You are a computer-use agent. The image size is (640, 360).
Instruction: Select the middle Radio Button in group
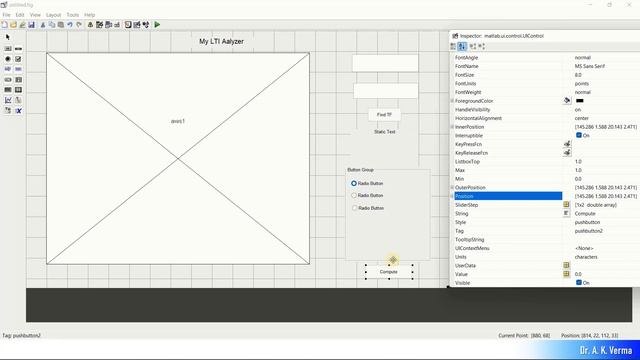click(x=354, y=196)
